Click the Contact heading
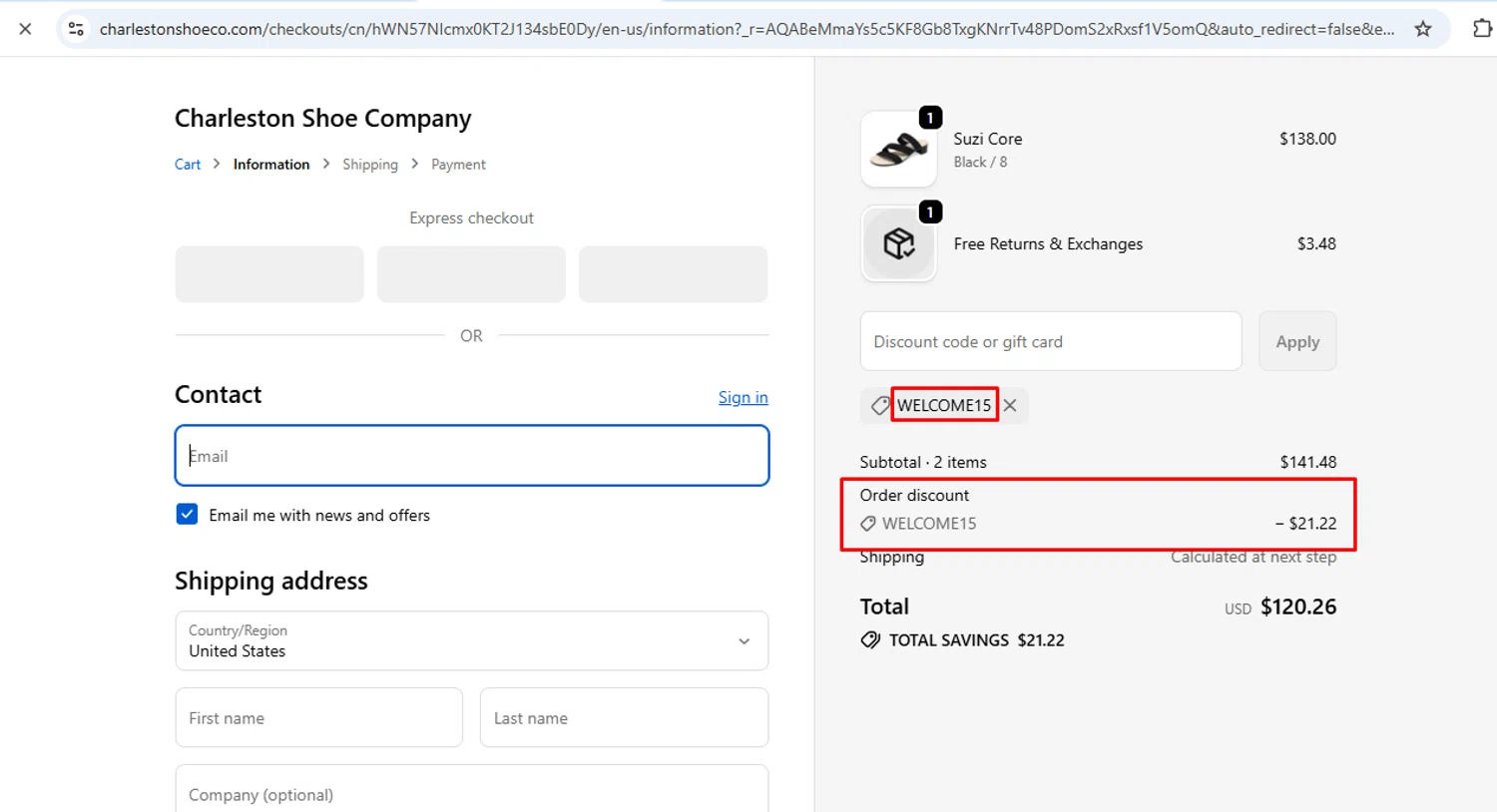 218,394
